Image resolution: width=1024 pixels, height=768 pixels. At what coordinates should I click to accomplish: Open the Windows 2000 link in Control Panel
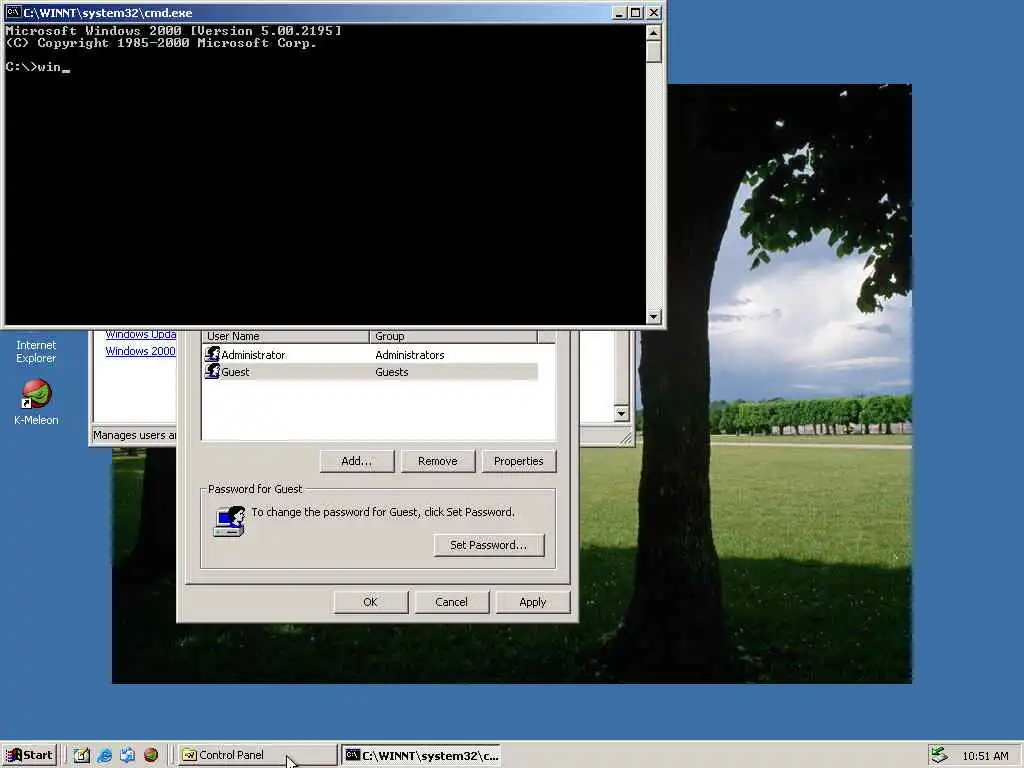click(x=140, y=351)
